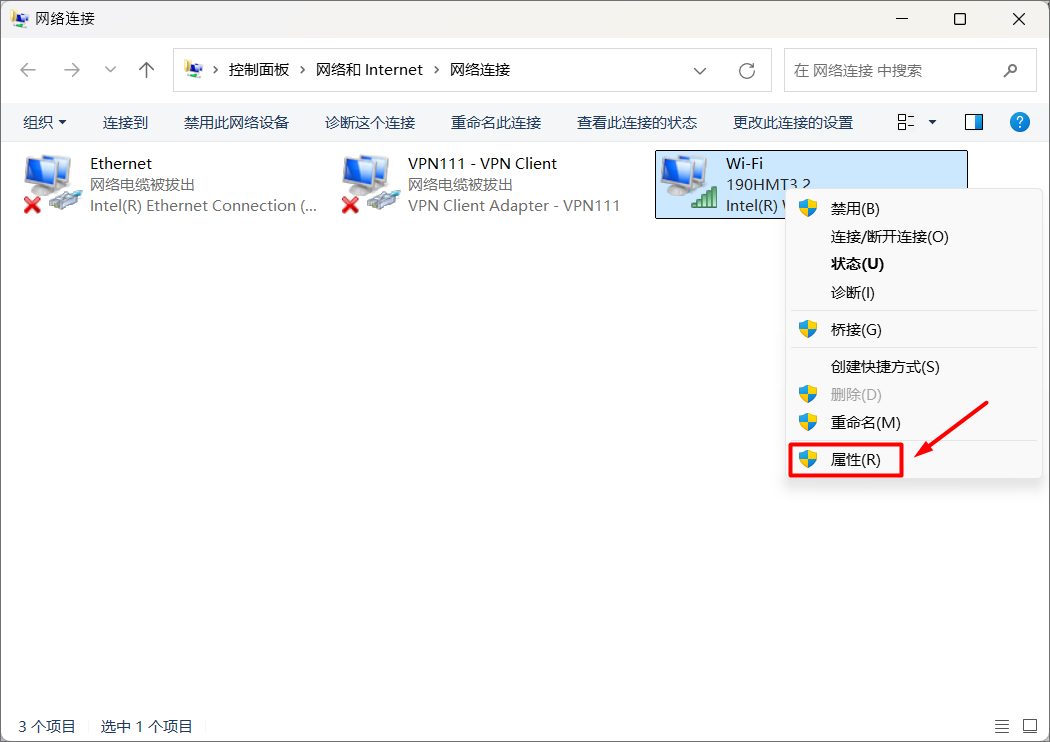Choose 属性(R) from the context menu
Screen dimensions: 1050x742
(913, 459)
